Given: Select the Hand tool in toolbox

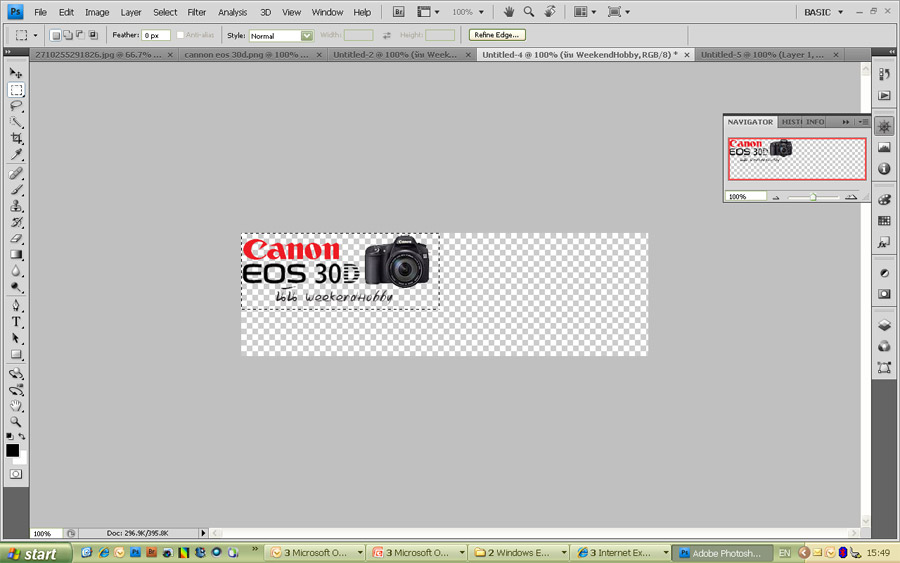Looking at the screenshot, I should tap(16, 406).
